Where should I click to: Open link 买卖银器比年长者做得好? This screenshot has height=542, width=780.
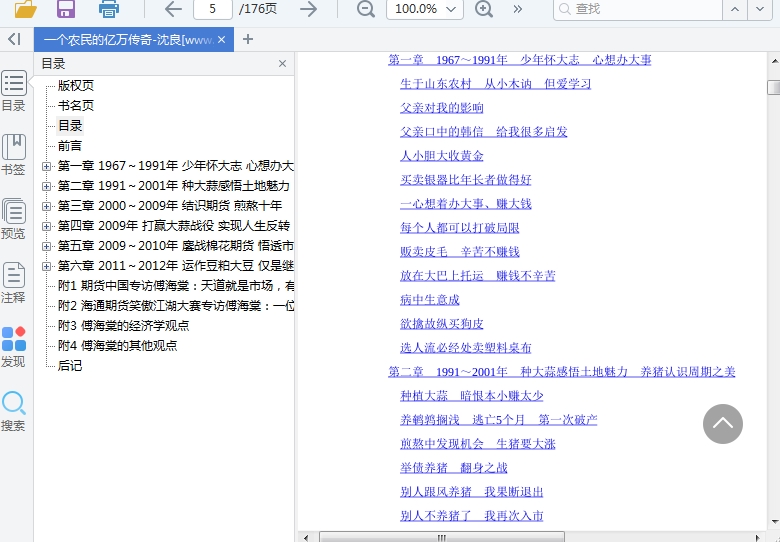coord(466,180)
